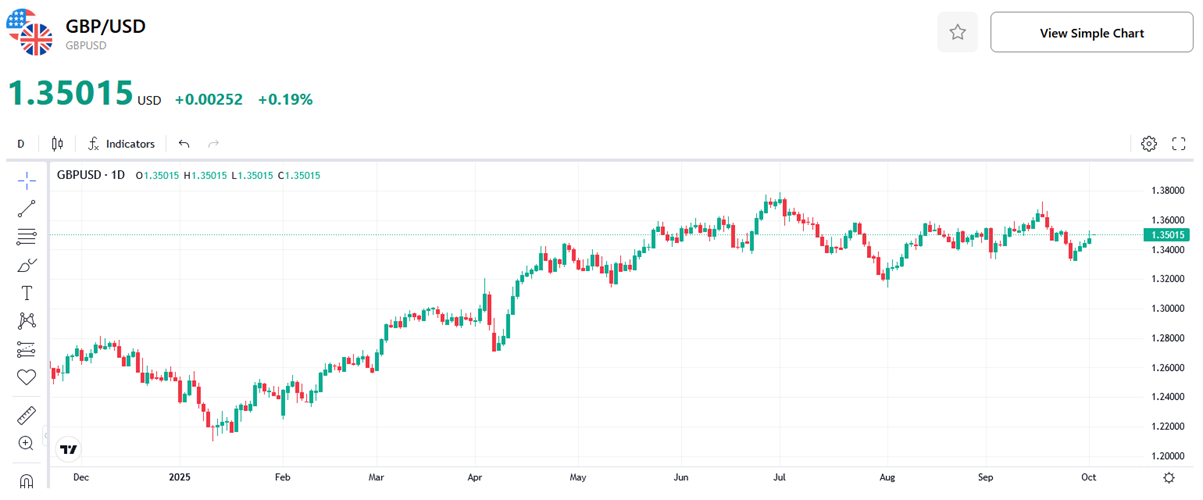The width and height of the screenshot is (1203, 500).
Task: Open the D time interval dropdown
Action: 21,144
